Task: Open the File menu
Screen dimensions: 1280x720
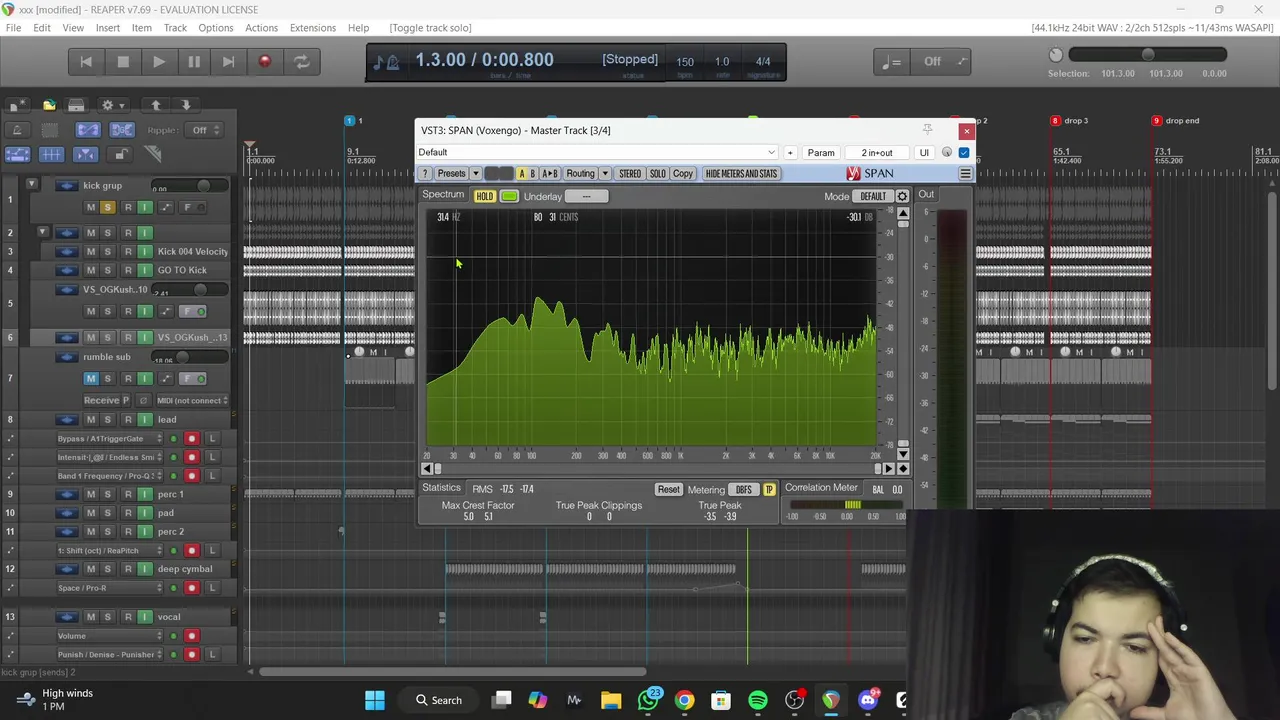Action: click(14, 28)
